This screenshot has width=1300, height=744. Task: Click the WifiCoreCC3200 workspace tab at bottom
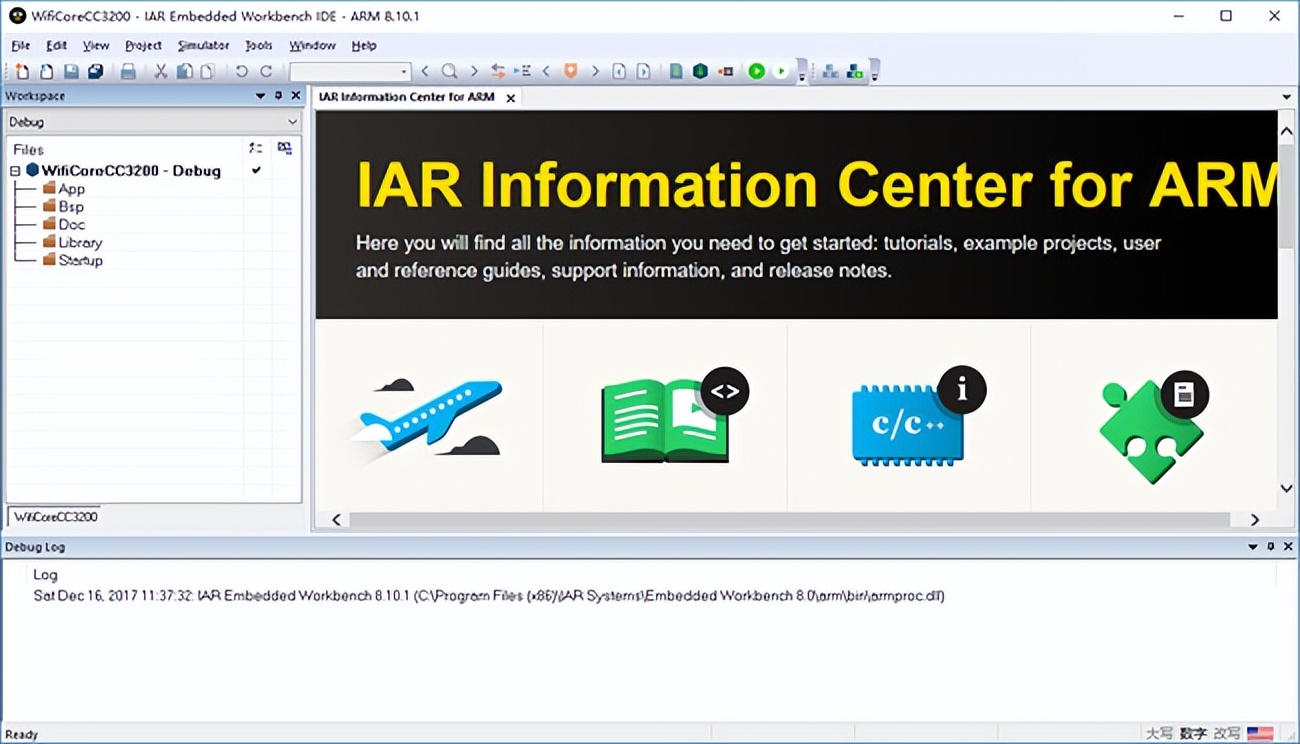pyautogui.click(x=56, y=517)
